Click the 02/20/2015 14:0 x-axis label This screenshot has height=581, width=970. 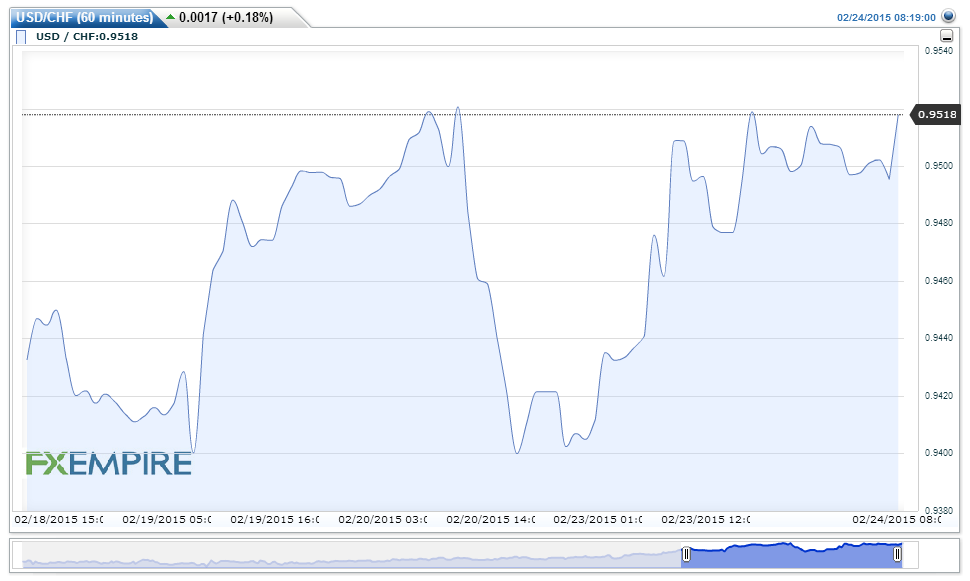point(491,520)
